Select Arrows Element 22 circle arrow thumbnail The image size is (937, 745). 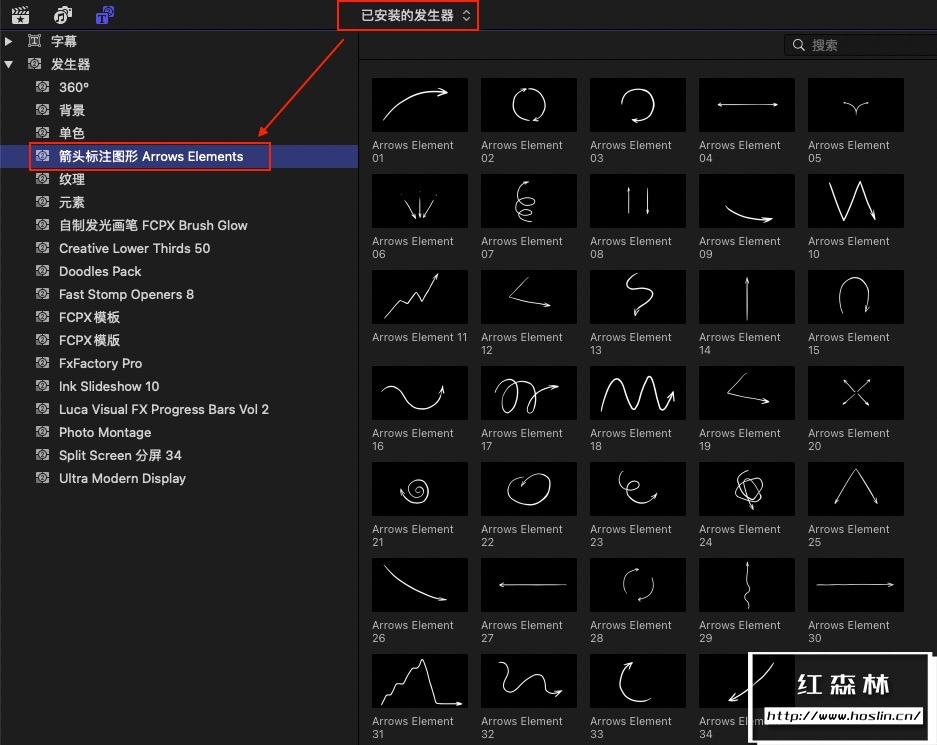(529, 489)
